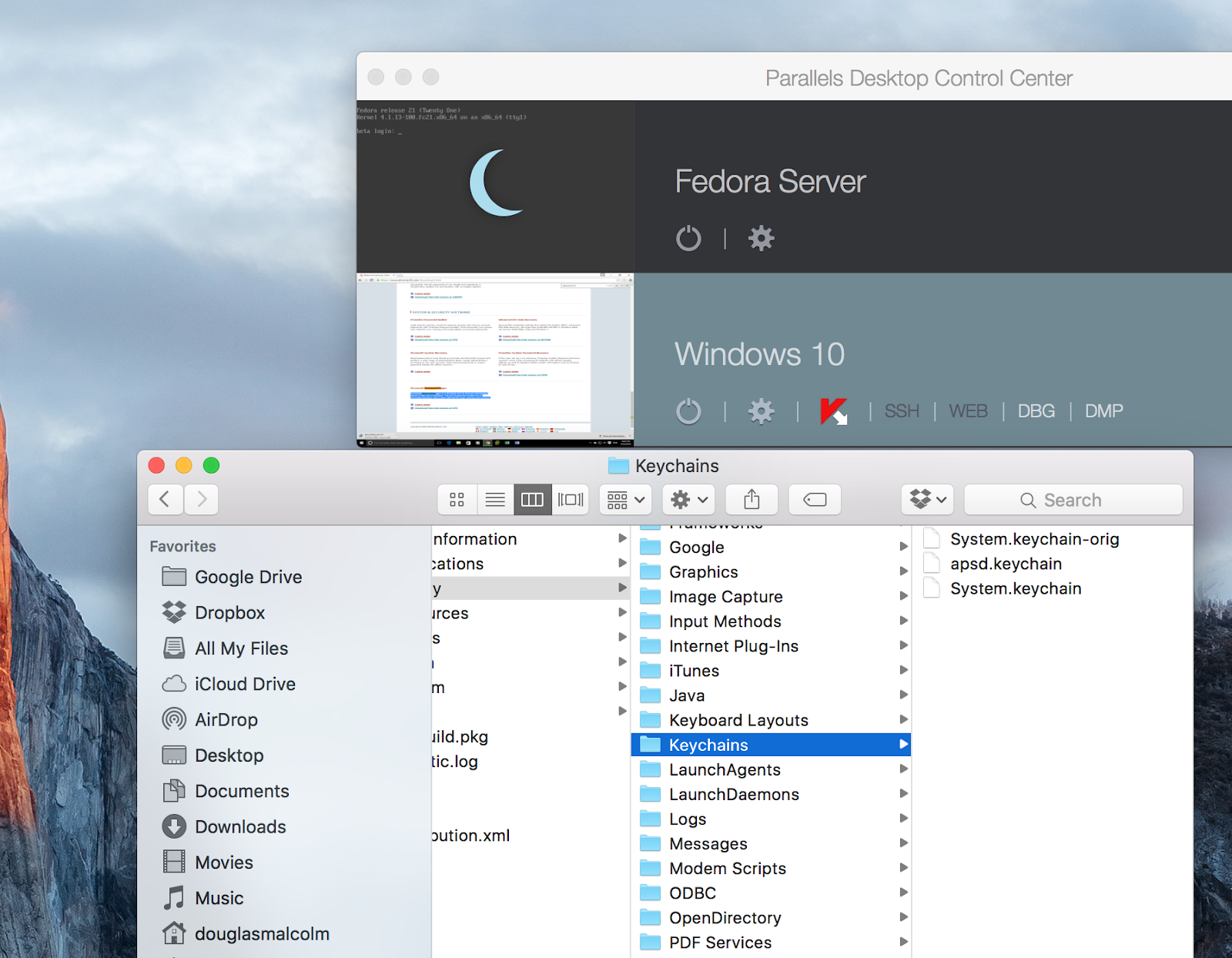Viewport: 1232px width, 958px height.
Task: Go forward in Finder history
Action: (x=201, y=500)
